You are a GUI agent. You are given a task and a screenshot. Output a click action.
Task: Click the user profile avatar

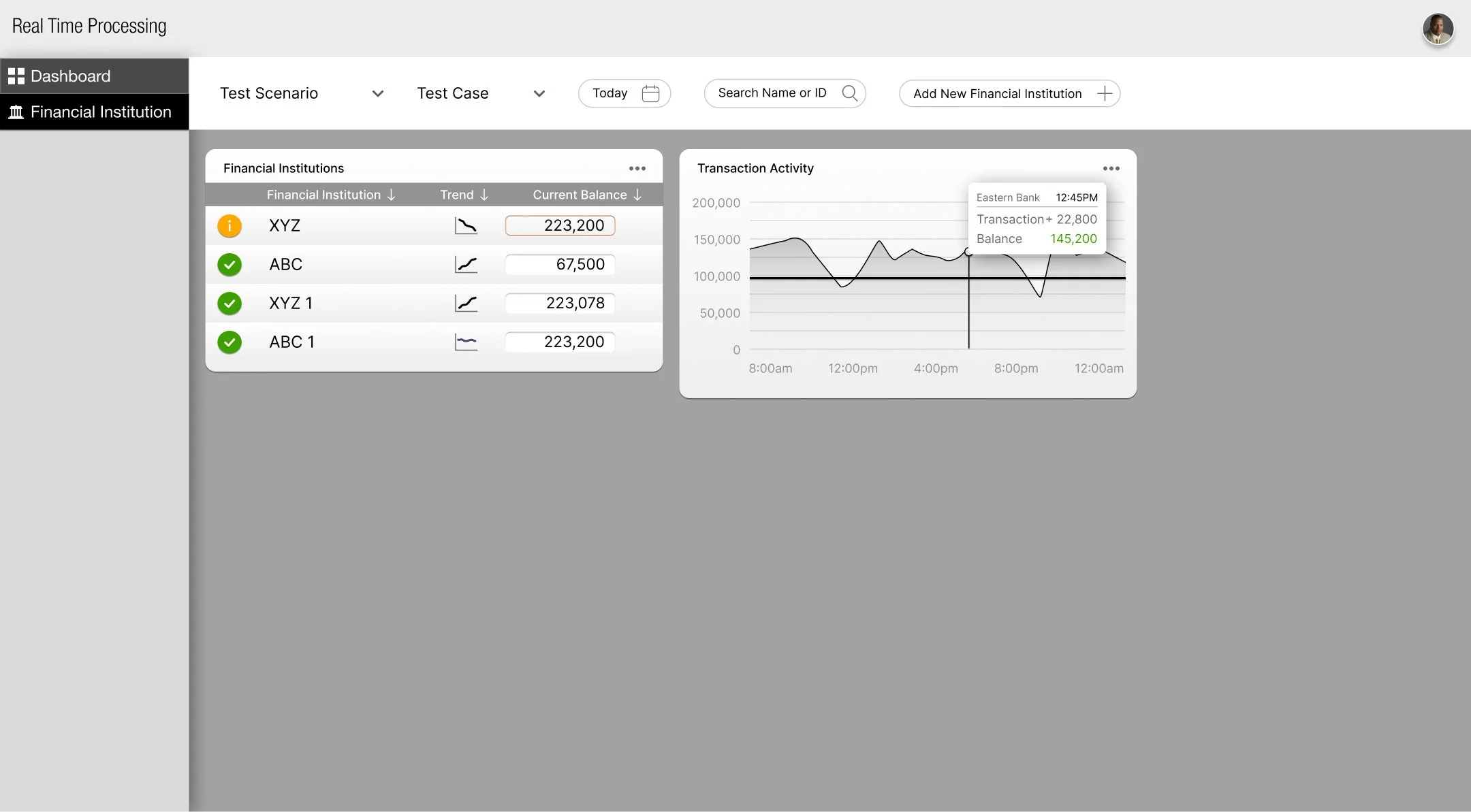[1438, 29]
